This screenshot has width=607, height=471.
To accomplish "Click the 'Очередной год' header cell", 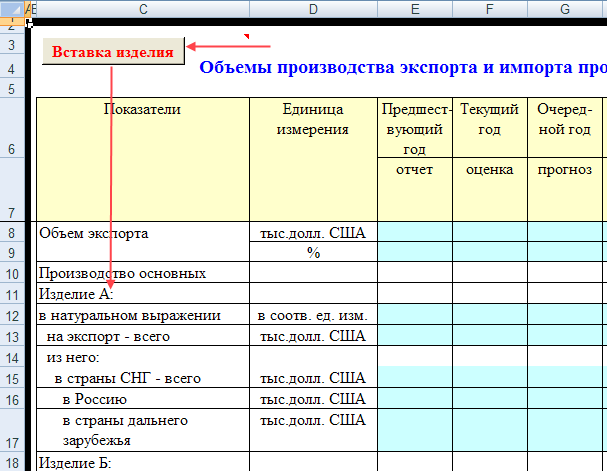I will 565,128.
